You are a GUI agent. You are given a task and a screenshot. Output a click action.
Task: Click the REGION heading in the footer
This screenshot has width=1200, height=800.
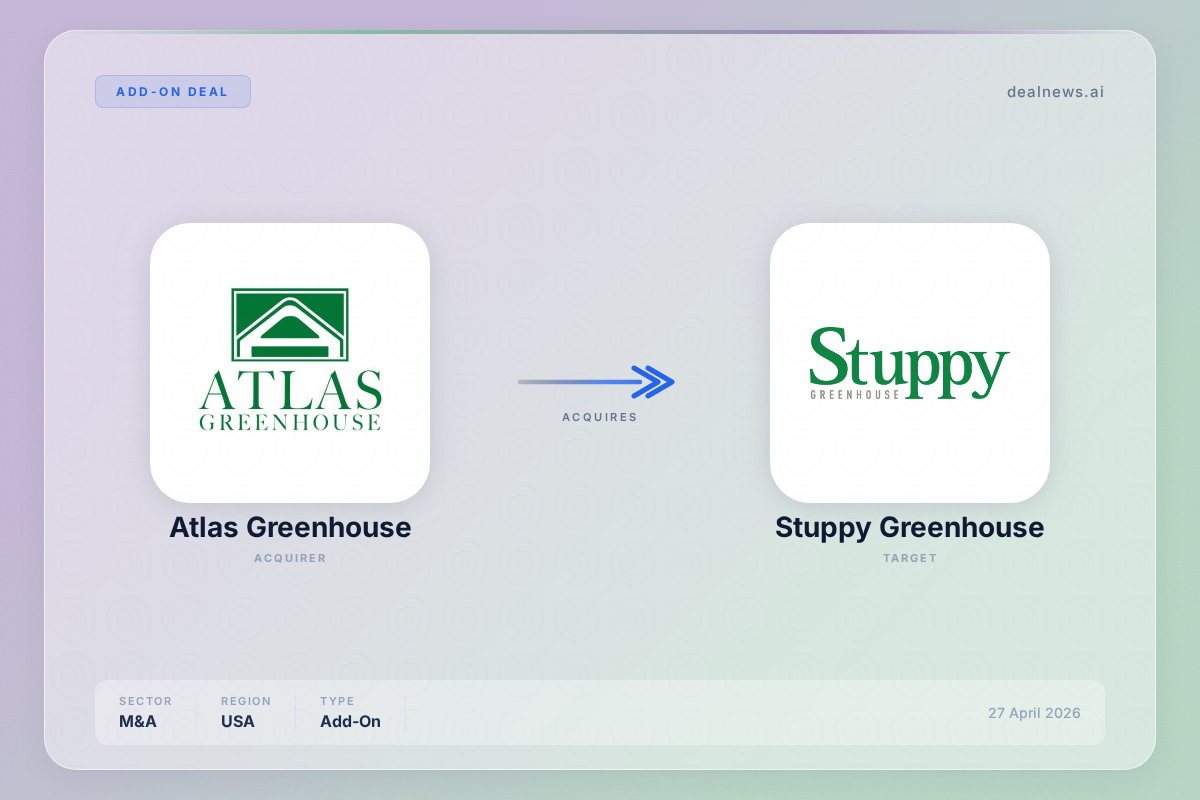pos(246,701)
